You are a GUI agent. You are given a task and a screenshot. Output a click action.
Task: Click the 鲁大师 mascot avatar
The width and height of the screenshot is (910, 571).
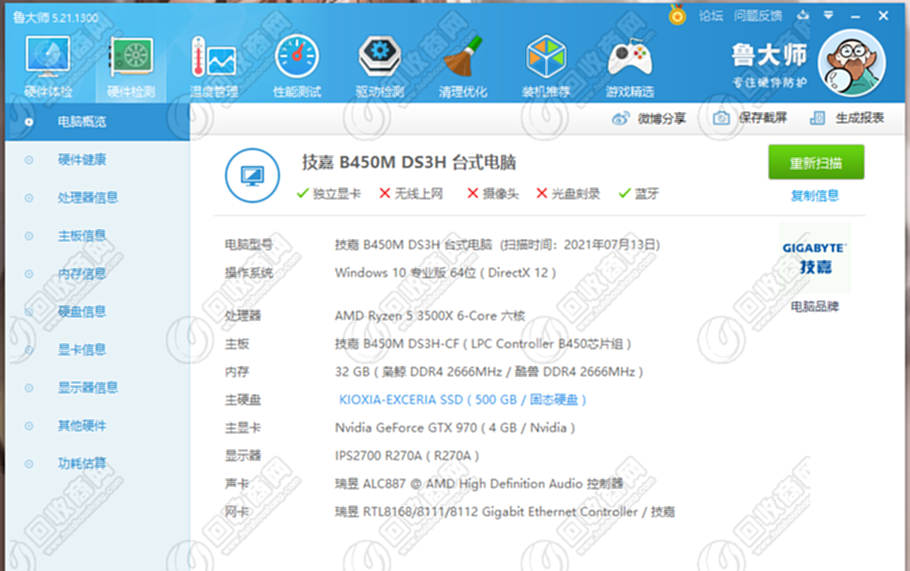click(851, 64)
